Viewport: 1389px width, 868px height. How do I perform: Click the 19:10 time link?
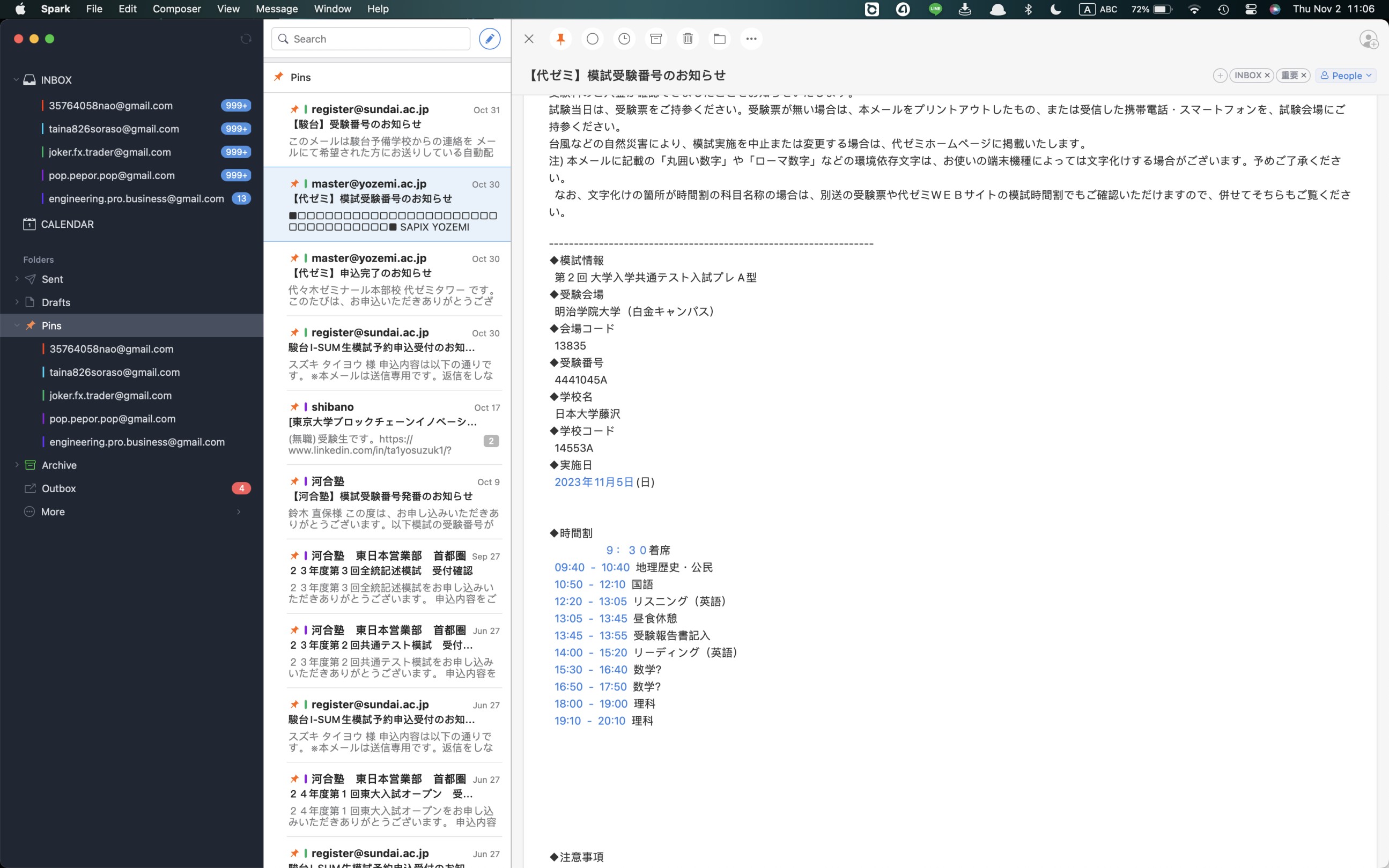click(x=567, y=721)
